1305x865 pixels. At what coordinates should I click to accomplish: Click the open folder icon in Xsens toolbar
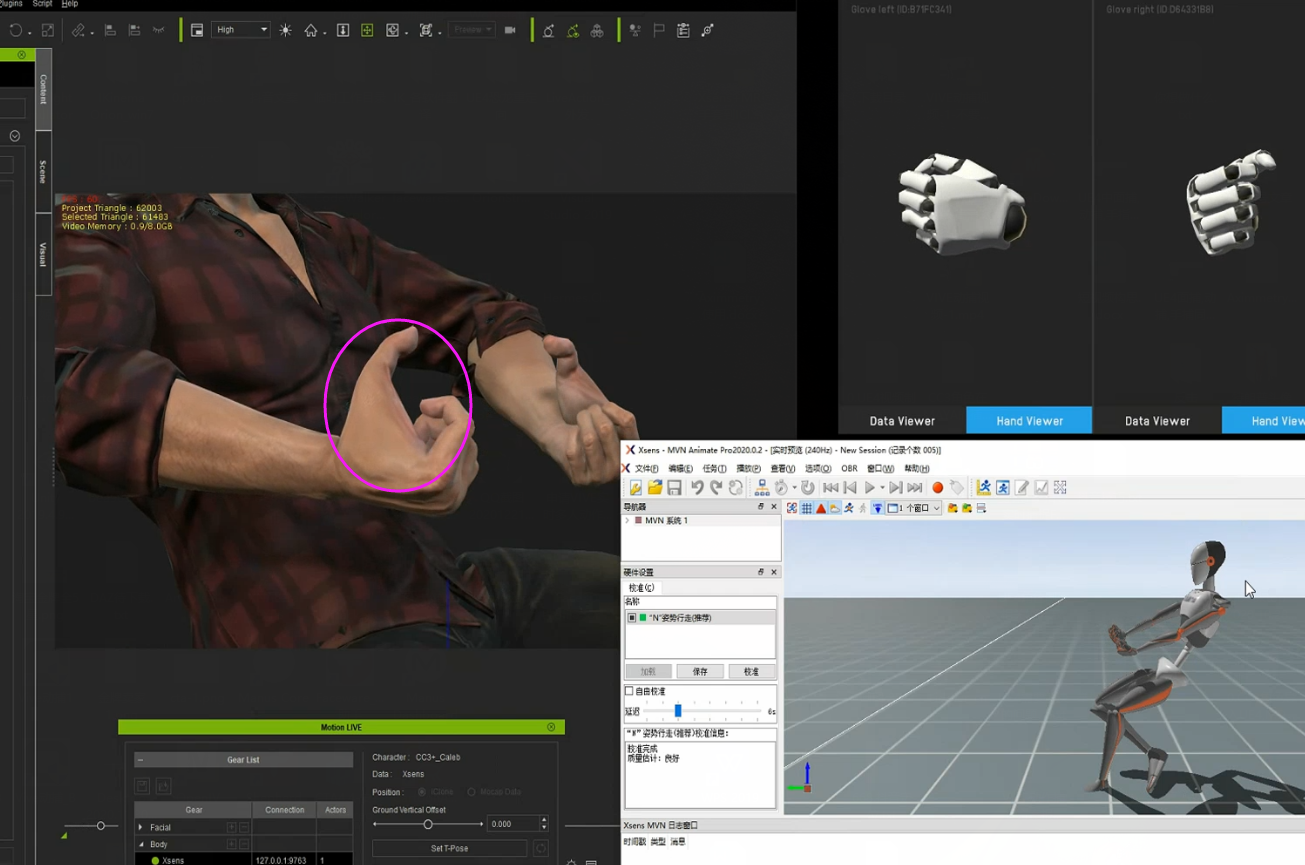click(655, 488)
